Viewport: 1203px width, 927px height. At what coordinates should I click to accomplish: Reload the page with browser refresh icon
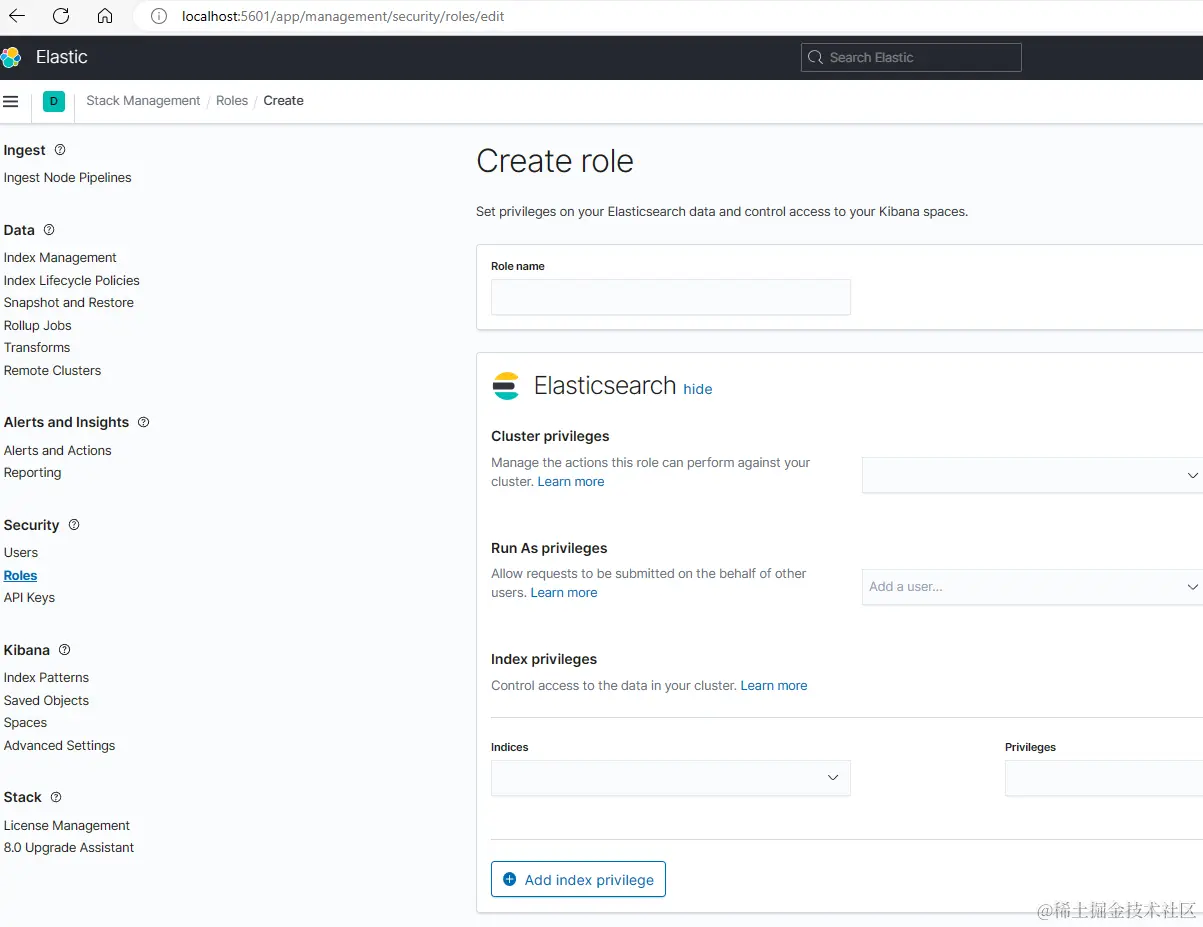click(61, 16)
